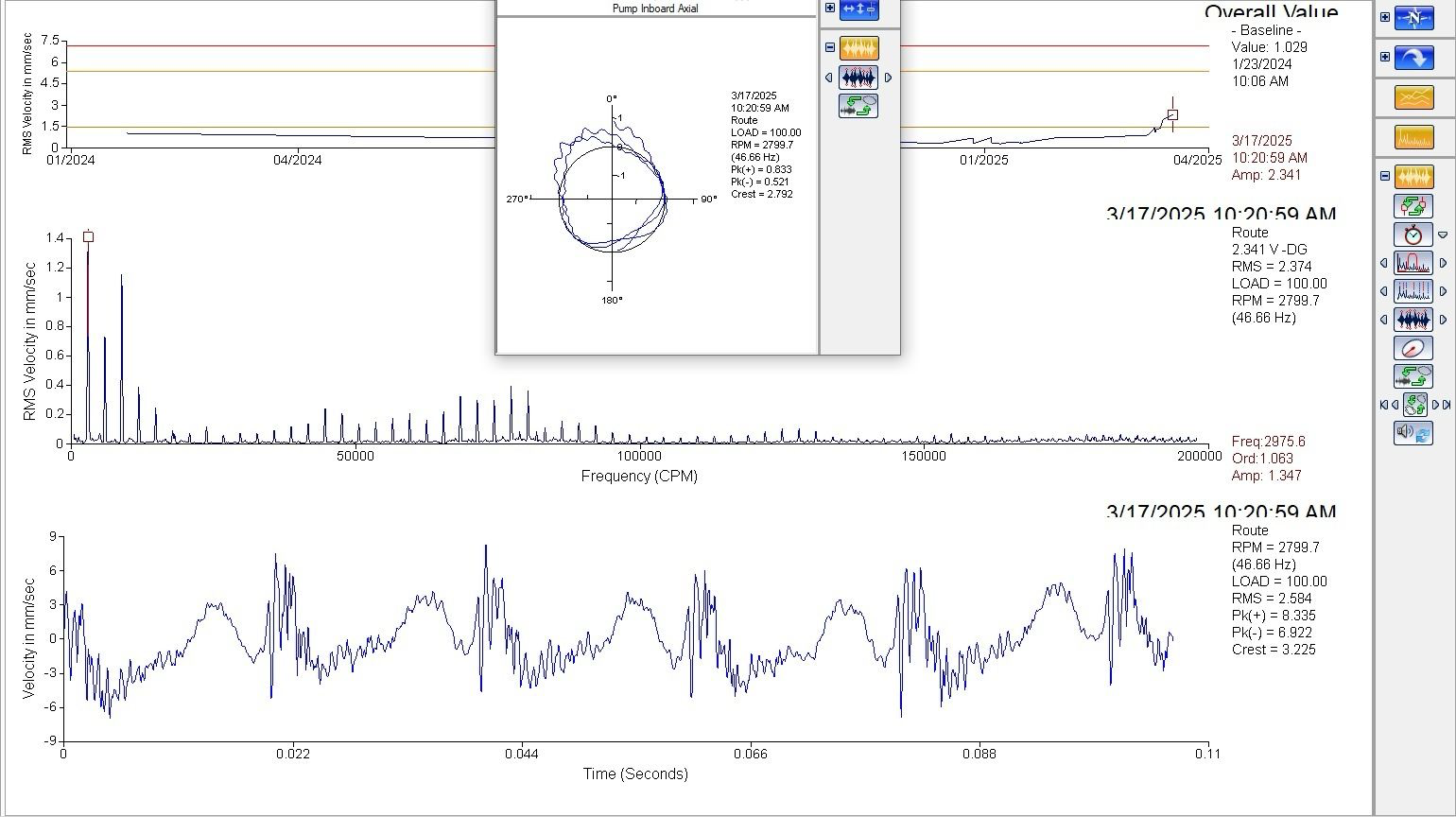Click the 'Pk(-) = 6.922' waveform value
1456x817 pixels.
pos(1272,633)
